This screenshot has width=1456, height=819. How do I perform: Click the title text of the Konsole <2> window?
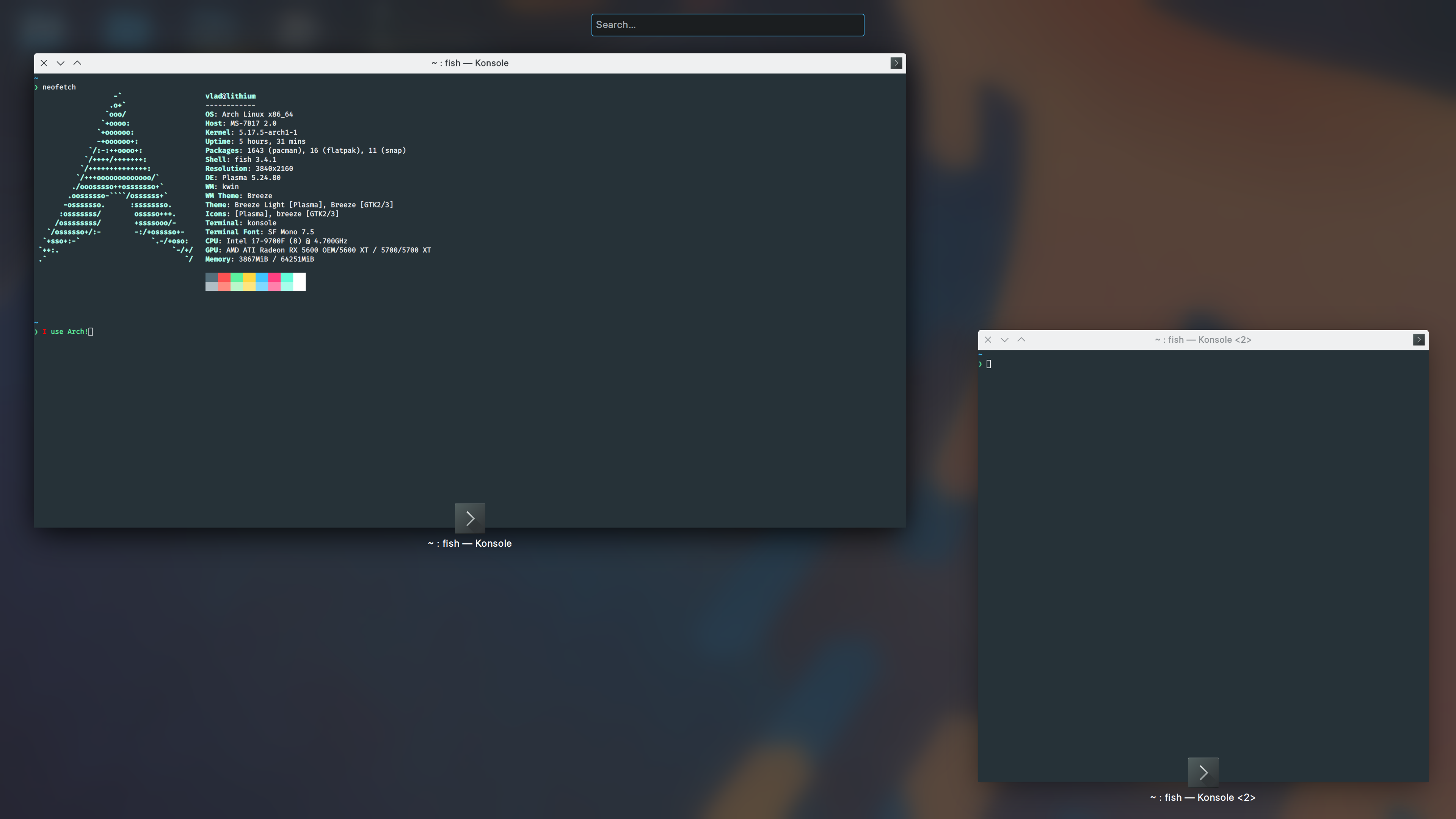pyautogui.click(x=1203, y=340)
